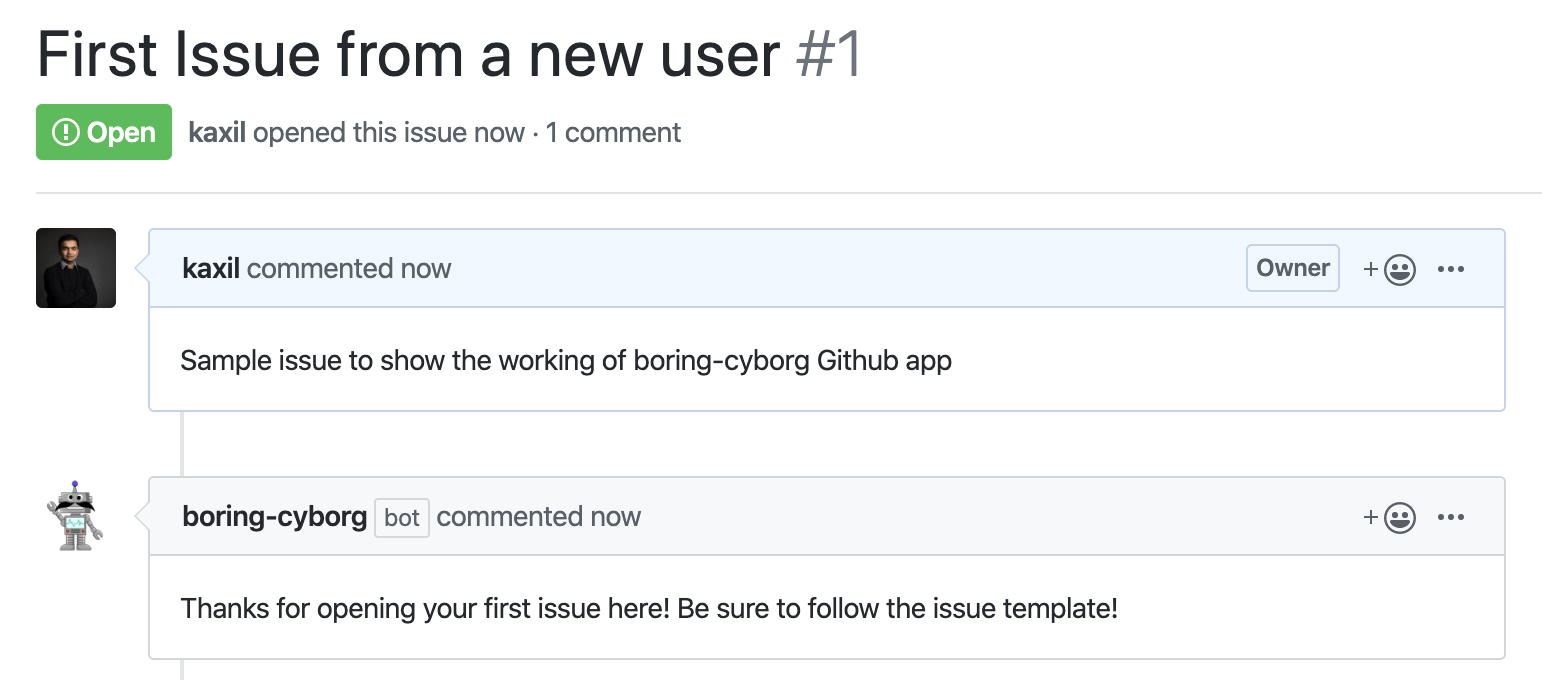1542x680 pixels.
Task: Click the bot label beside boring-cyborg
Action: (402, 517)
